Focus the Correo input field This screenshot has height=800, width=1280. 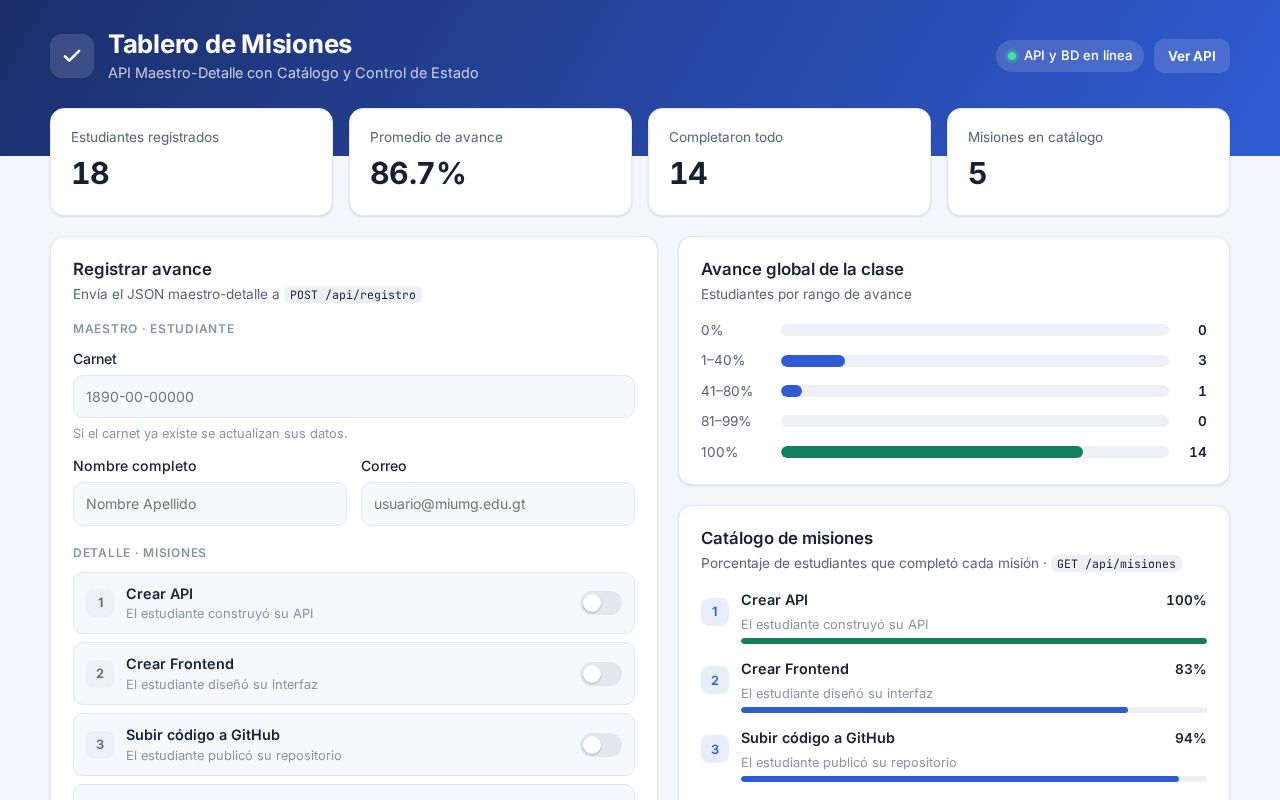pos(498,504)
